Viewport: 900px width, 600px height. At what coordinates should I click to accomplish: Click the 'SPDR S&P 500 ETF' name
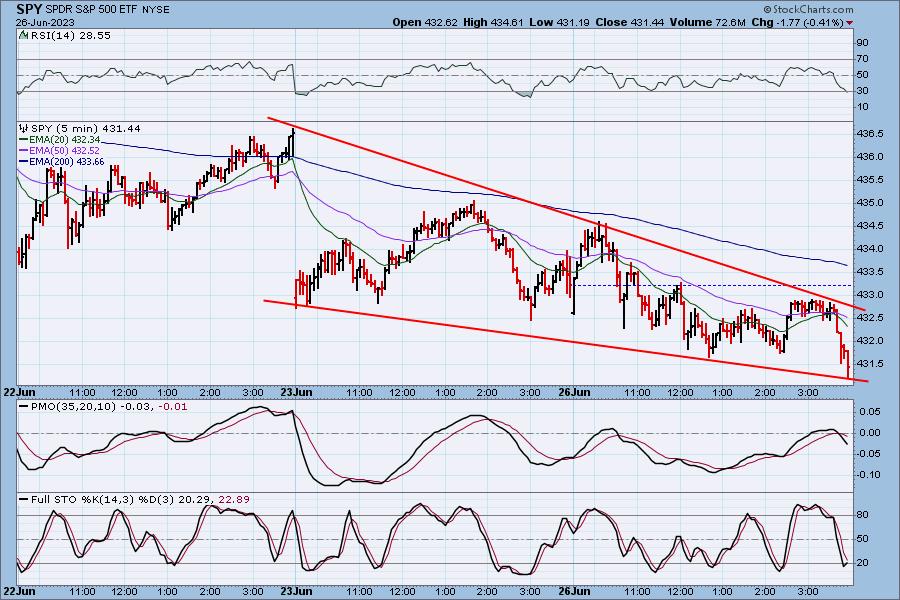[x=90, y=10]
